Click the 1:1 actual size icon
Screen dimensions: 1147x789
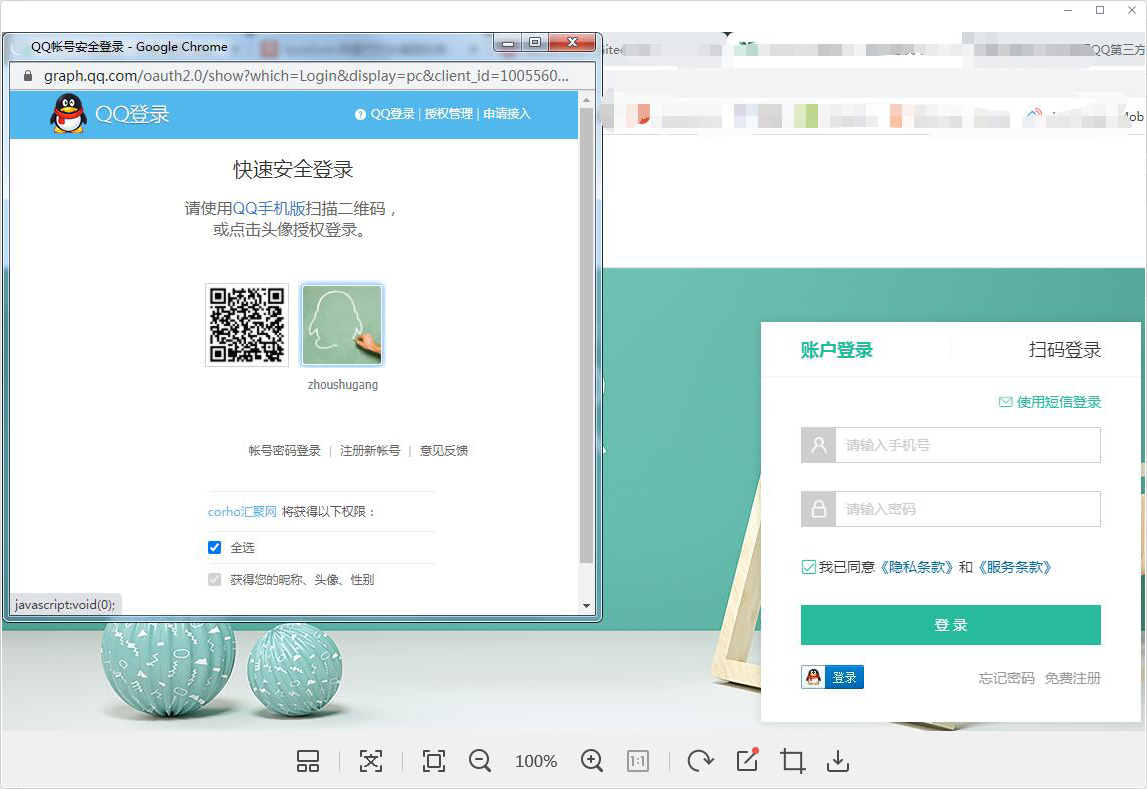(638, 761)
